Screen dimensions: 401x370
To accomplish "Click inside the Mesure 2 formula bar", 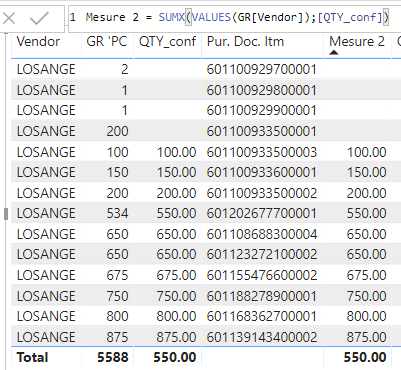I will point(234,18).
